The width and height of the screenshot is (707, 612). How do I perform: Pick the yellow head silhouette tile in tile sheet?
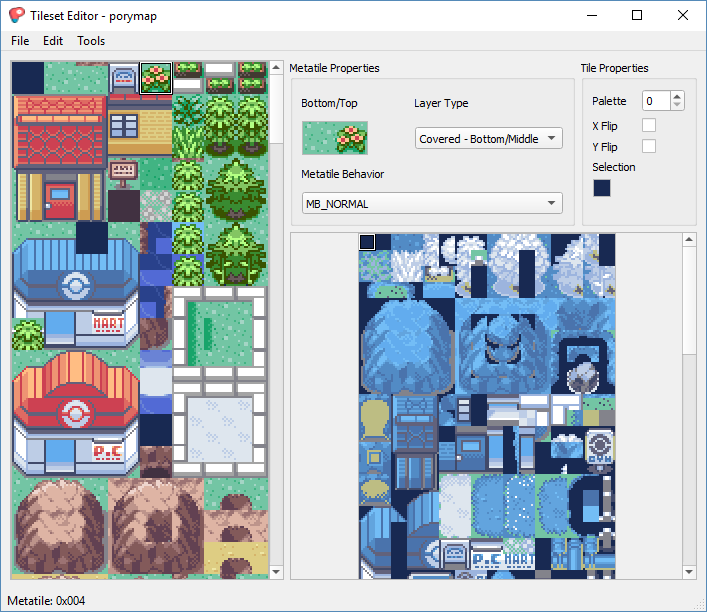pyautogui.click(x=375, y=418)
